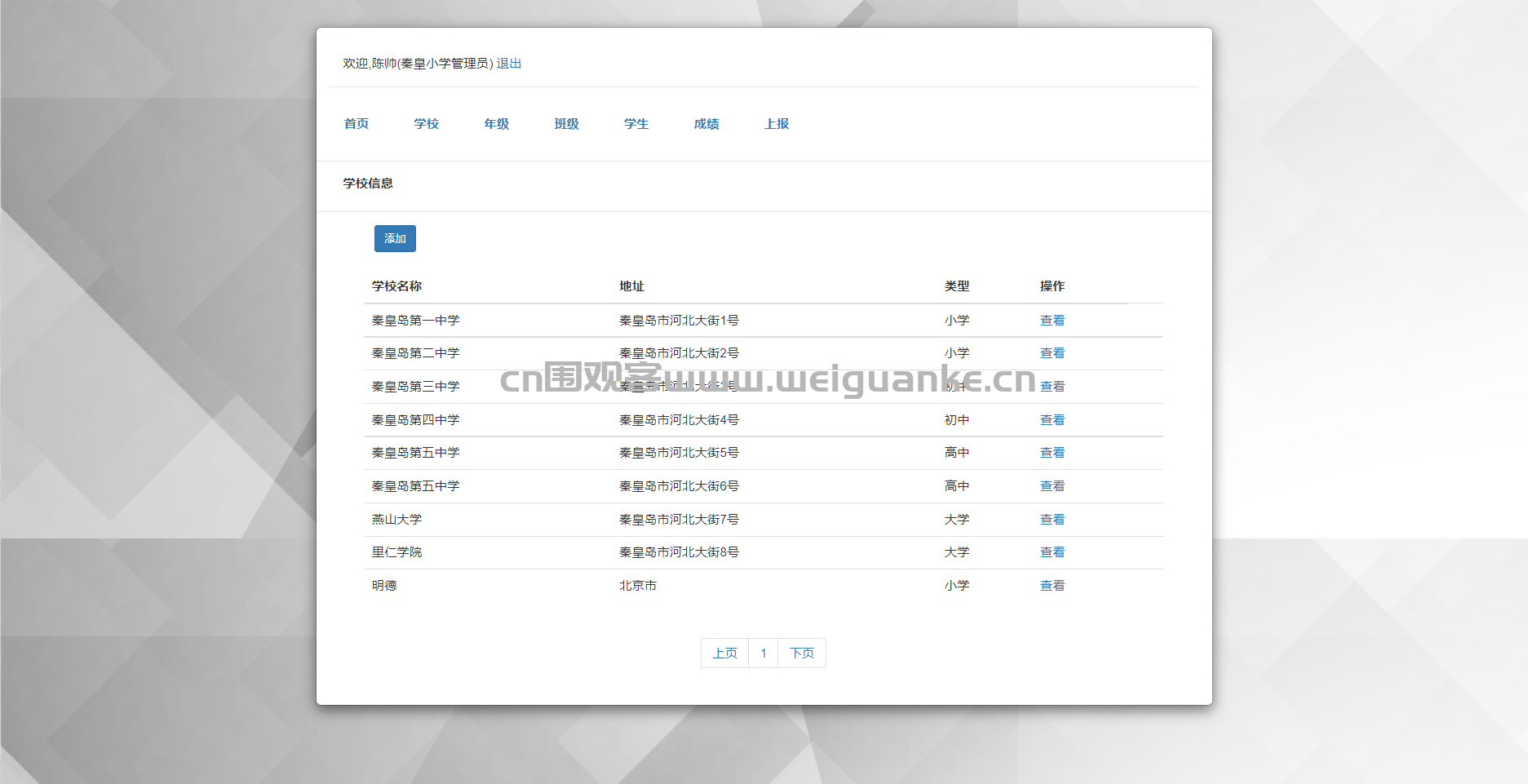The width and height of the screenshot is (1528, 784).
Task: Click the welcome text 欢迎,陈帅(秦皇小学管理员)
Action: click(x=418, y=64)
